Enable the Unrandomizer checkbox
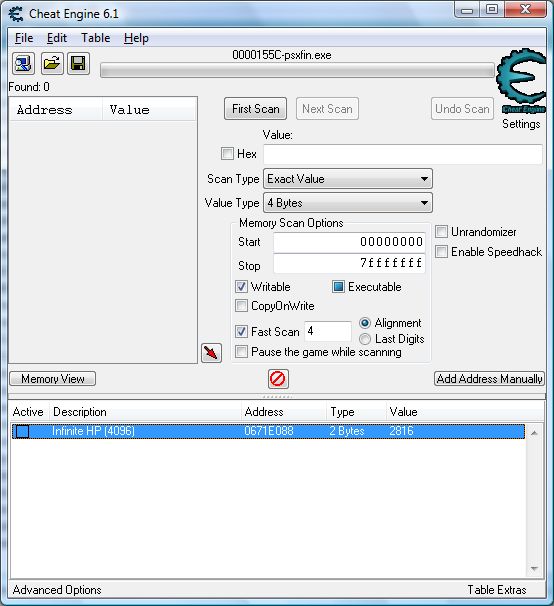The width and height of the screenshot is (554, 606). 441,232
